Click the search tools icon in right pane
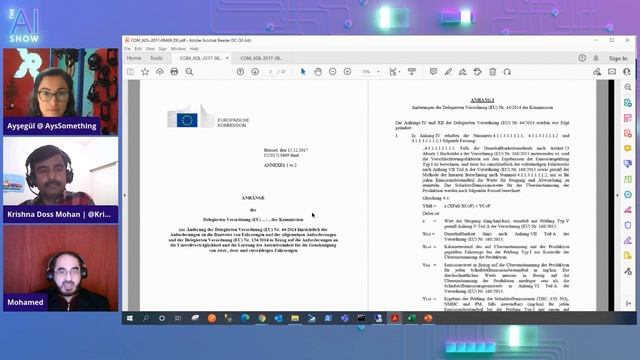This screenshot has height=360, width=640. click(628, 87)
